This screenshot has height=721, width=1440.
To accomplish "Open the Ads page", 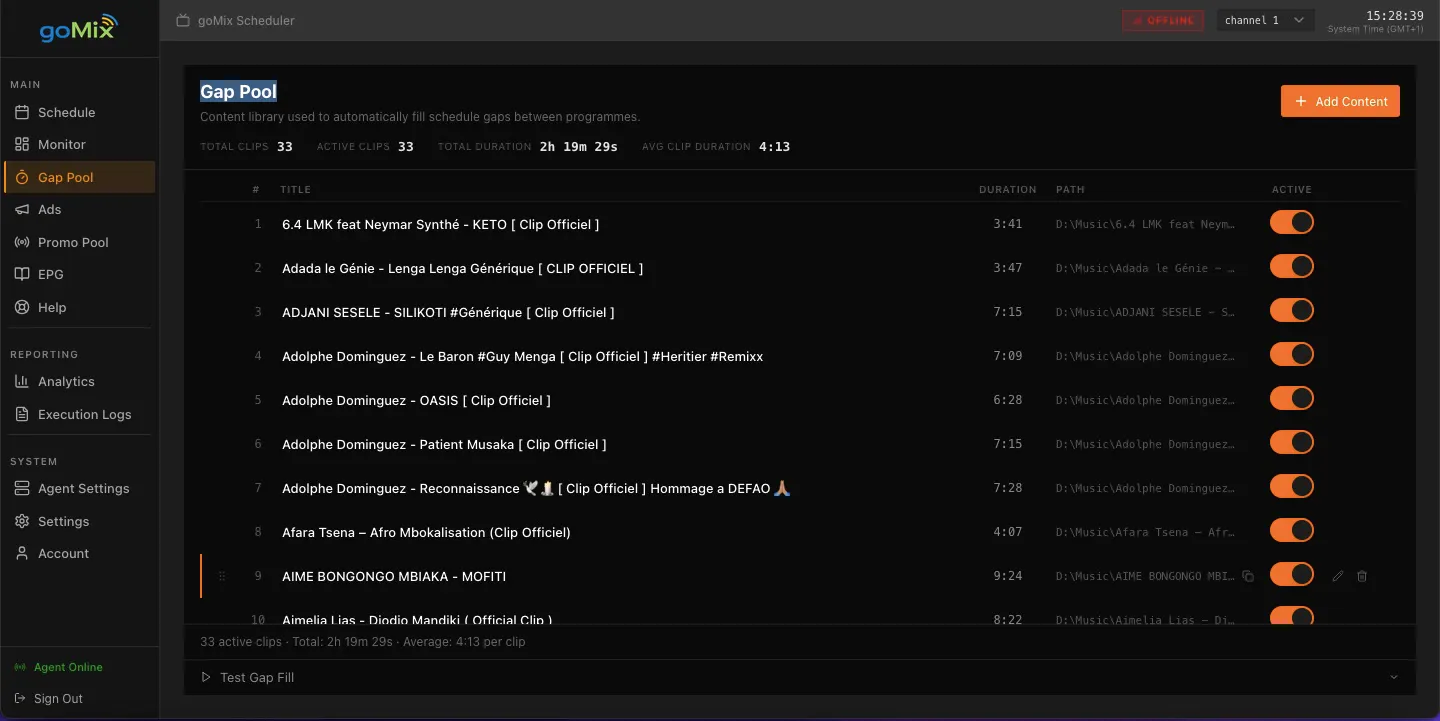I will click(79, 209).
